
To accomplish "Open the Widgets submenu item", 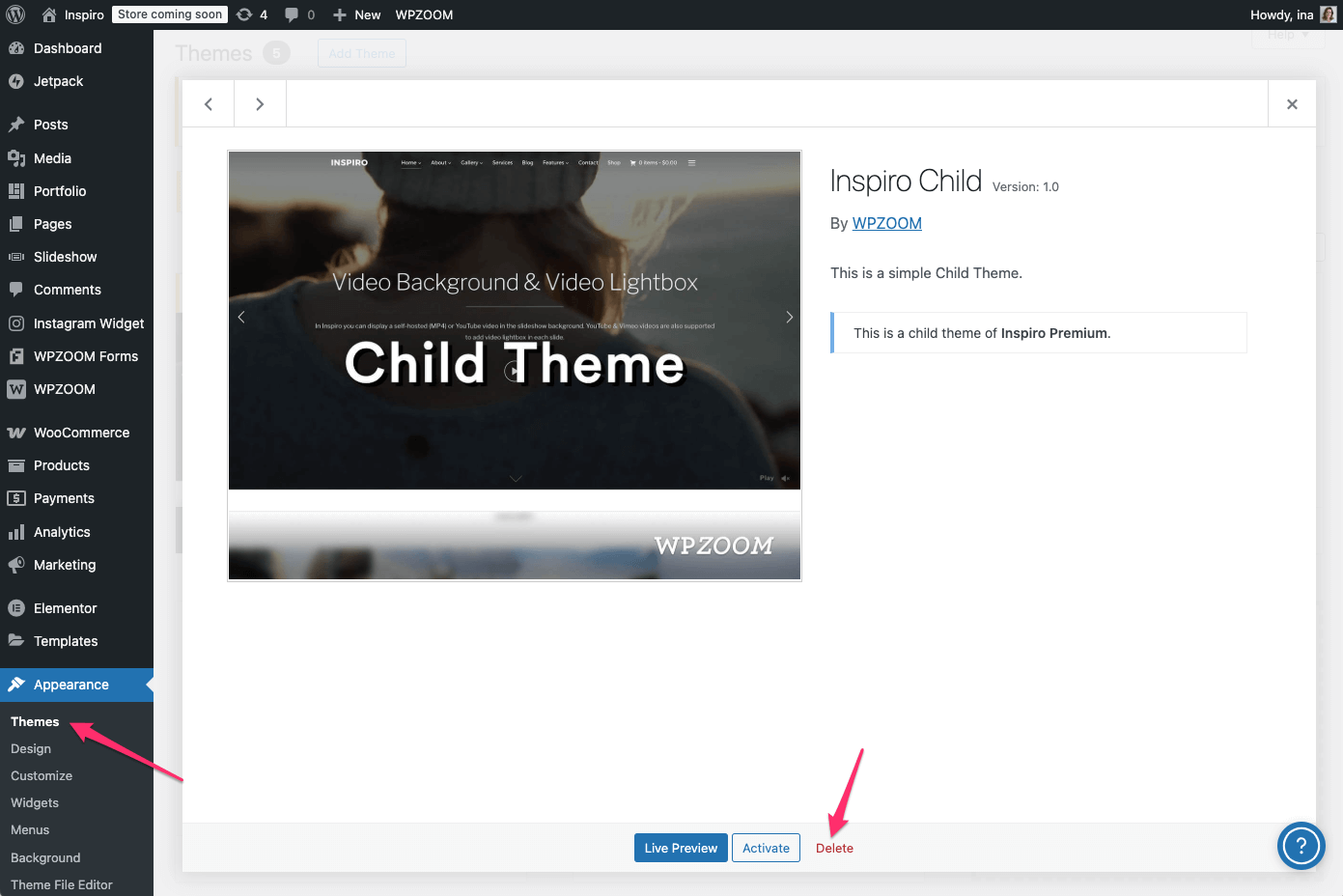I will click(35, 802).
